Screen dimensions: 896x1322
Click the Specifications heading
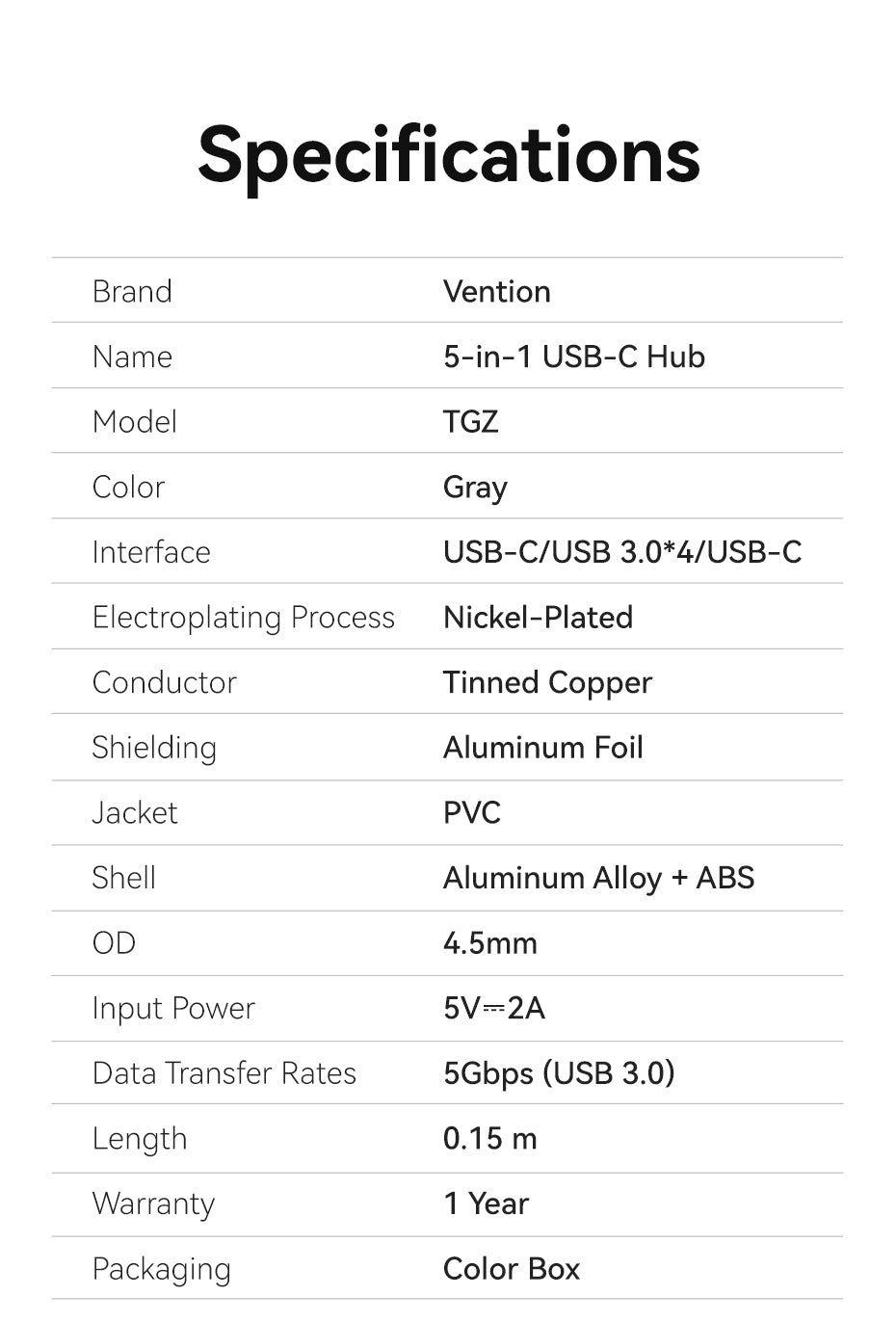448,157
